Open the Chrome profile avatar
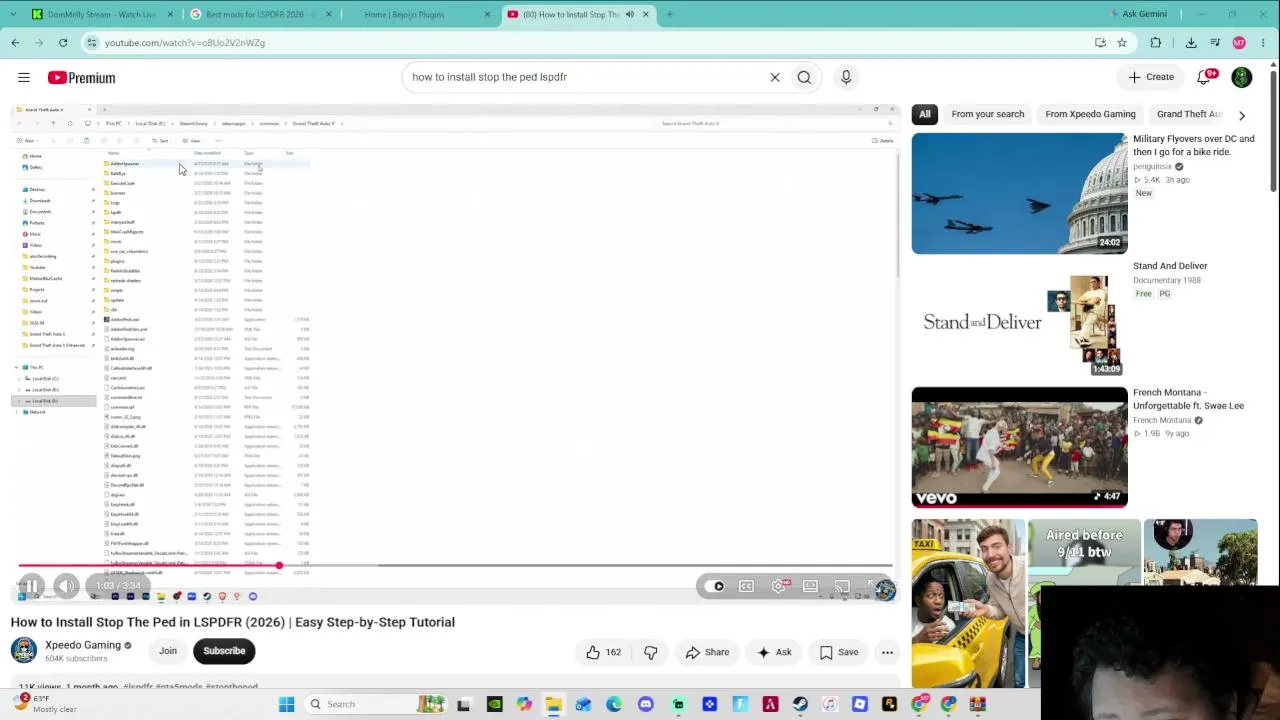 coord(1239,43)
